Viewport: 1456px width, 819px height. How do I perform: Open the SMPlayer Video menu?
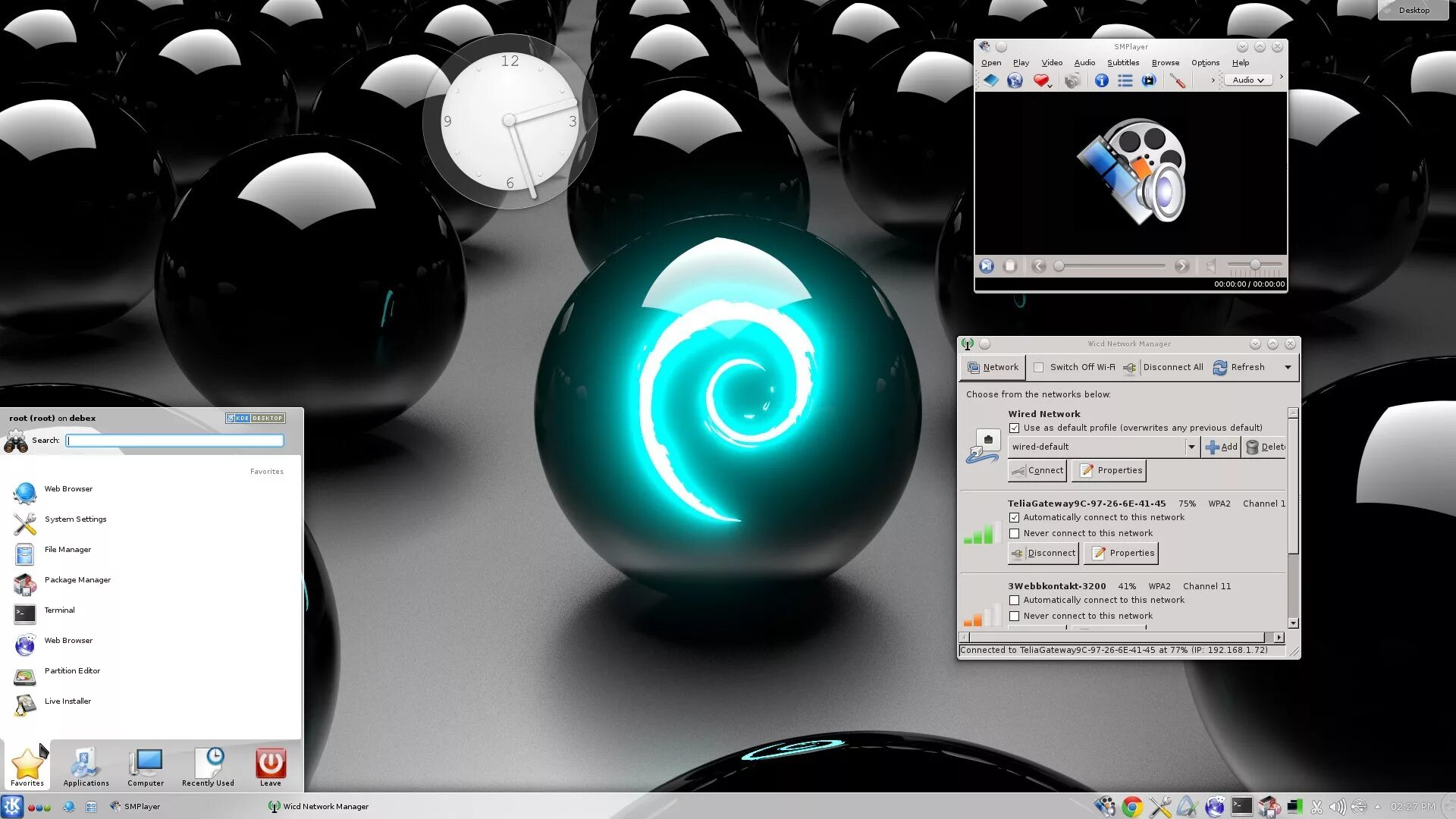coord(1052,63)
